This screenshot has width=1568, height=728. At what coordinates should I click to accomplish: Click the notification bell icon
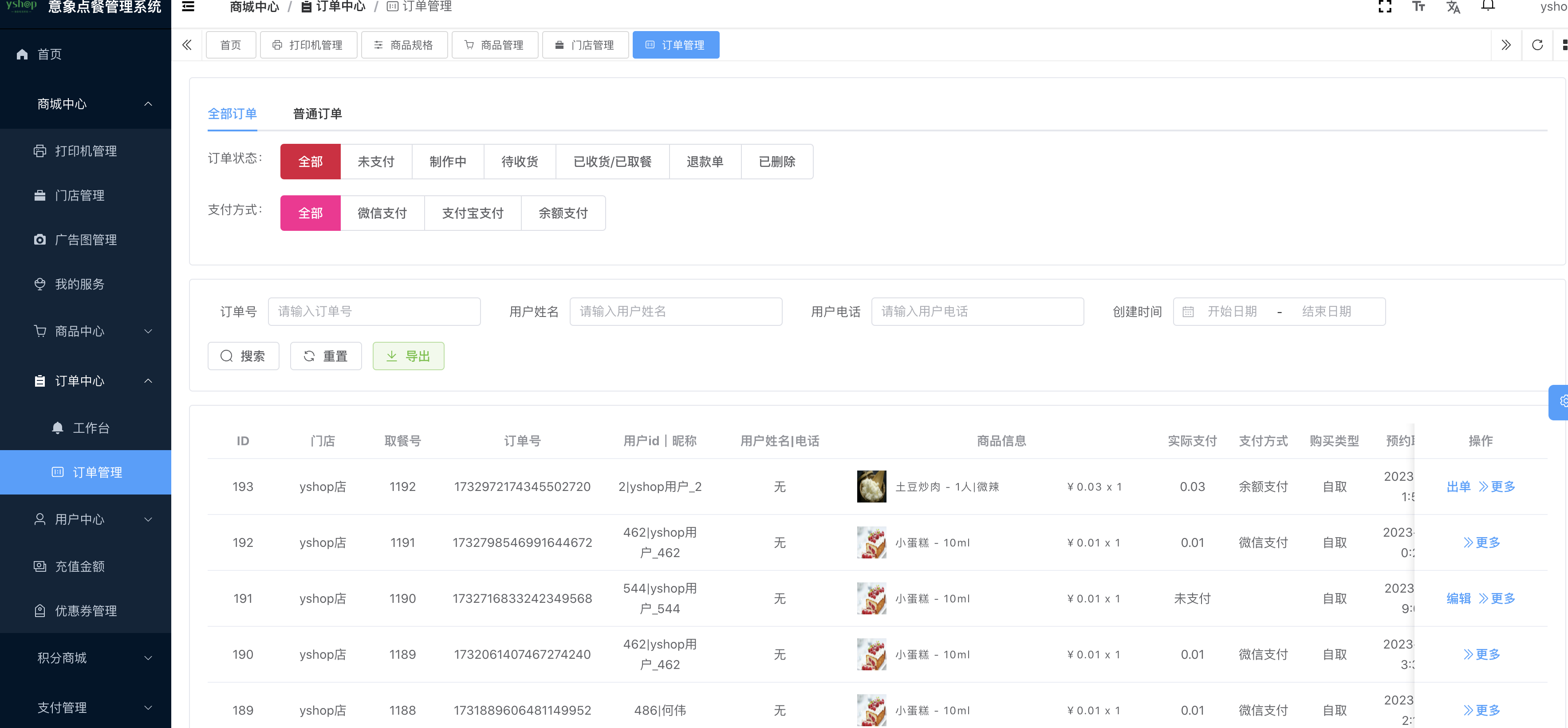1488,6
